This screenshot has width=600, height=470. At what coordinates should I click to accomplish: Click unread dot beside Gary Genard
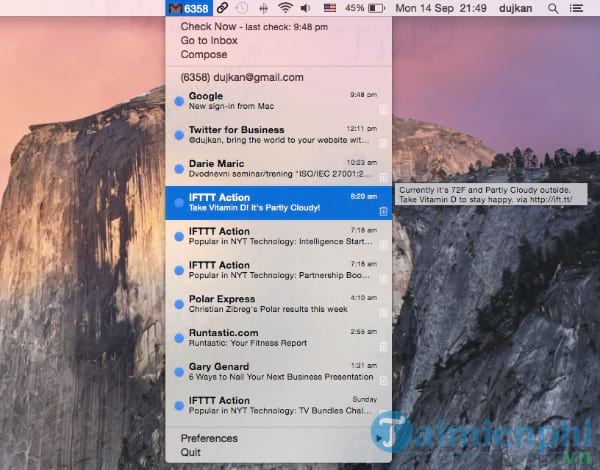[179, 372]
